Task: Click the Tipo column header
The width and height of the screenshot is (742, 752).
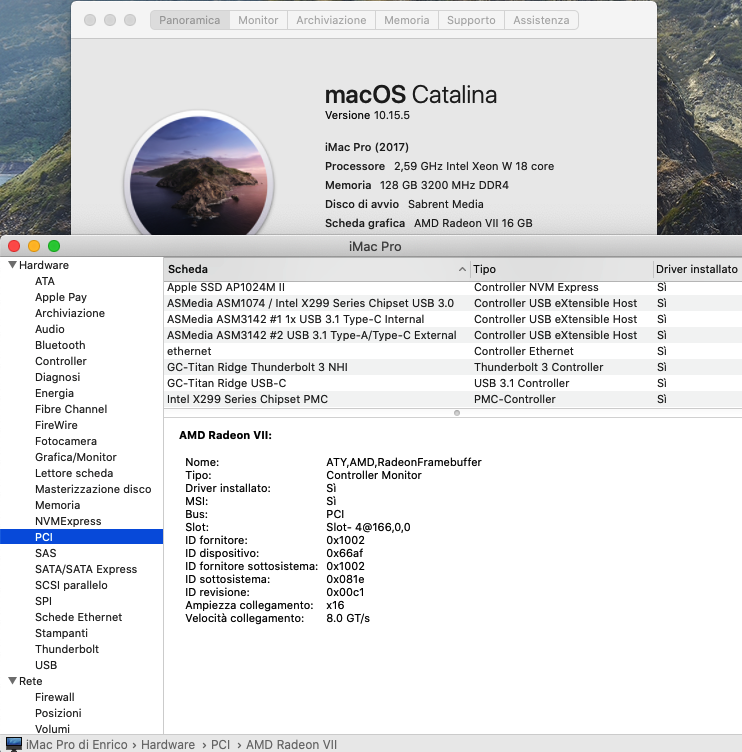Action: click(561, 269)
